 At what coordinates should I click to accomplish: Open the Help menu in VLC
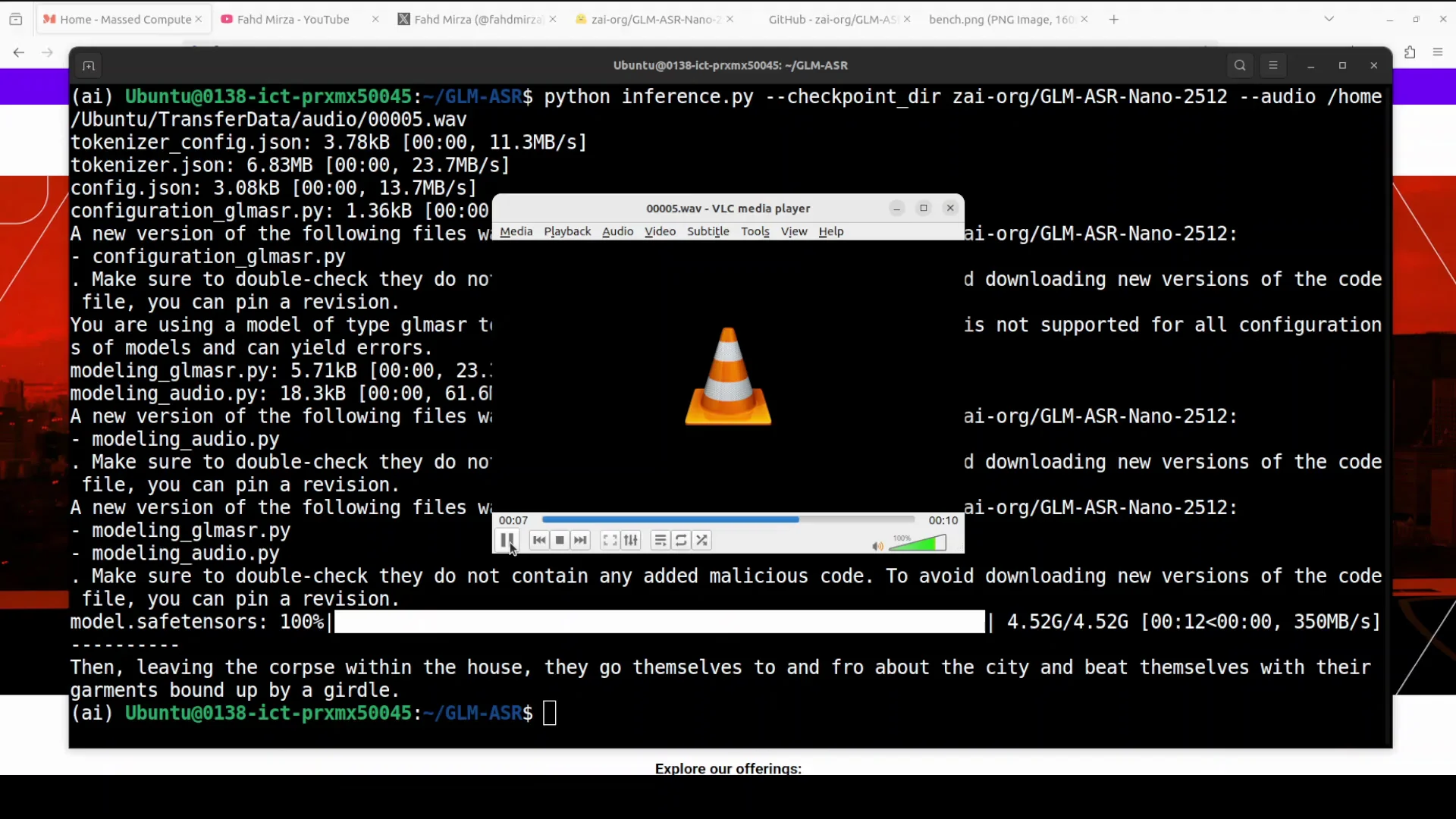pos(831,231)
